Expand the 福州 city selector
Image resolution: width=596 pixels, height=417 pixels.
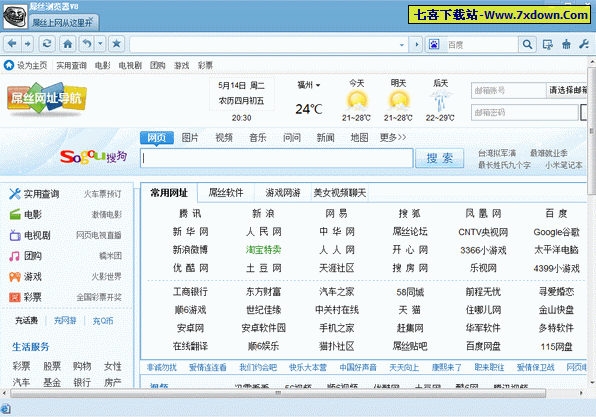[x=309, y=85]
